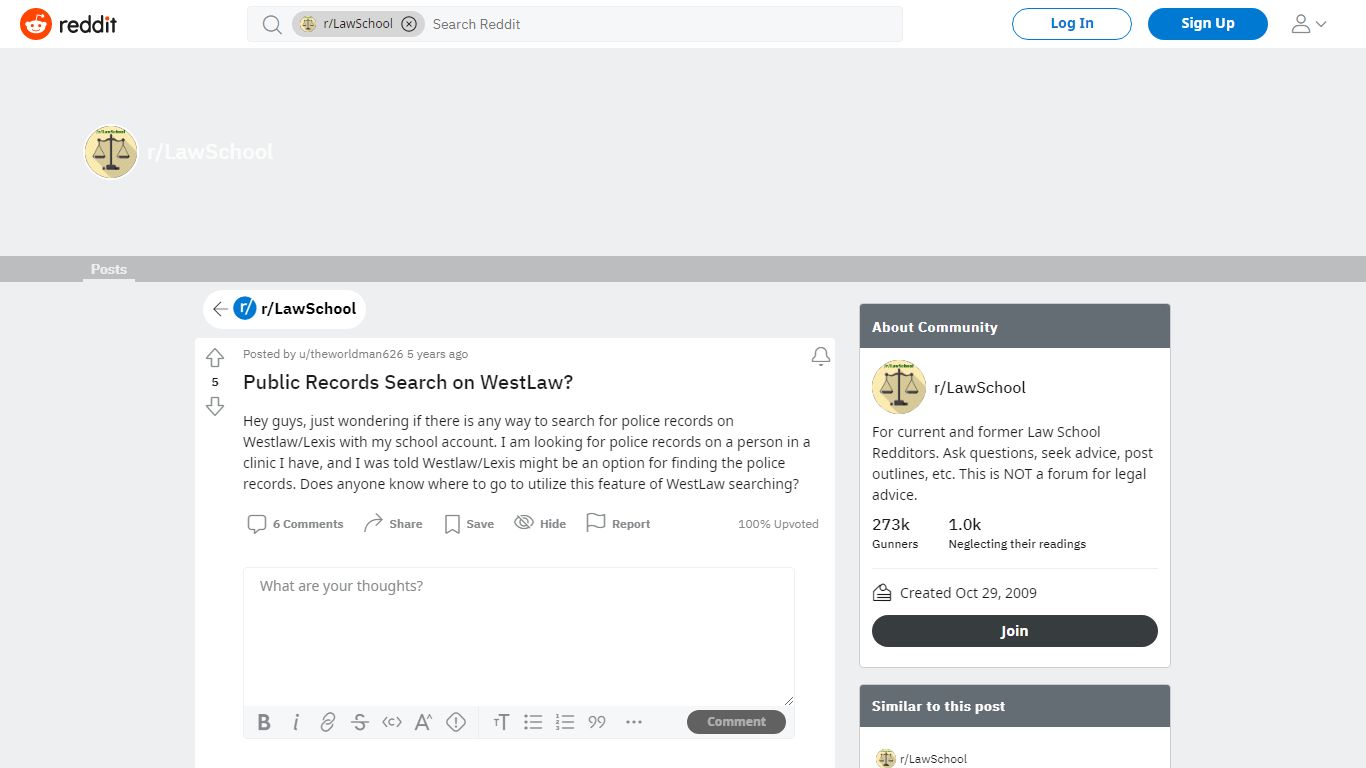This screenshot has width=1366, height=768.
Task: Toggle spoiler formatting
Action: 456,722
